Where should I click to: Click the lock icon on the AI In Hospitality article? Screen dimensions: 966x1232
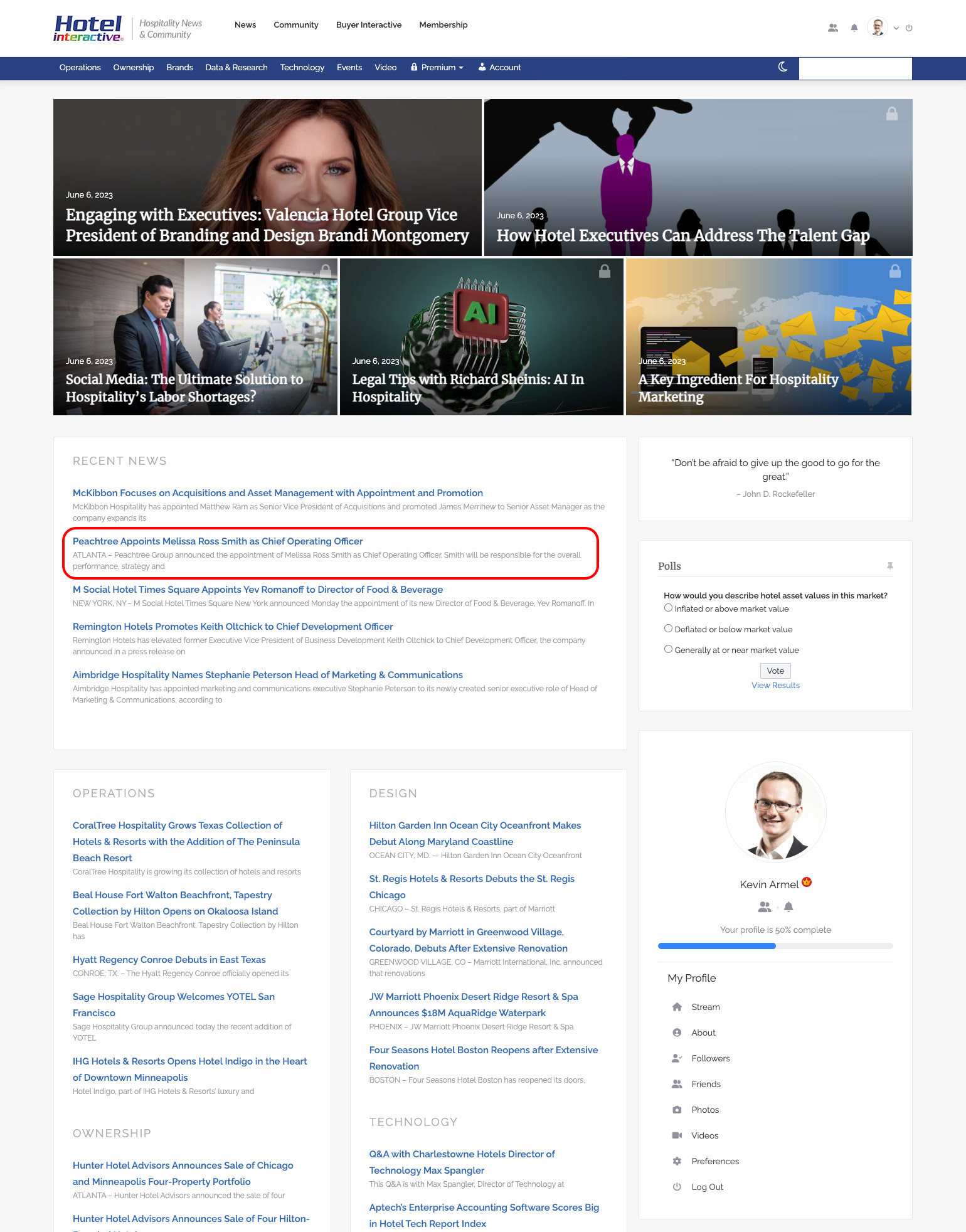(x=605, y=270)
